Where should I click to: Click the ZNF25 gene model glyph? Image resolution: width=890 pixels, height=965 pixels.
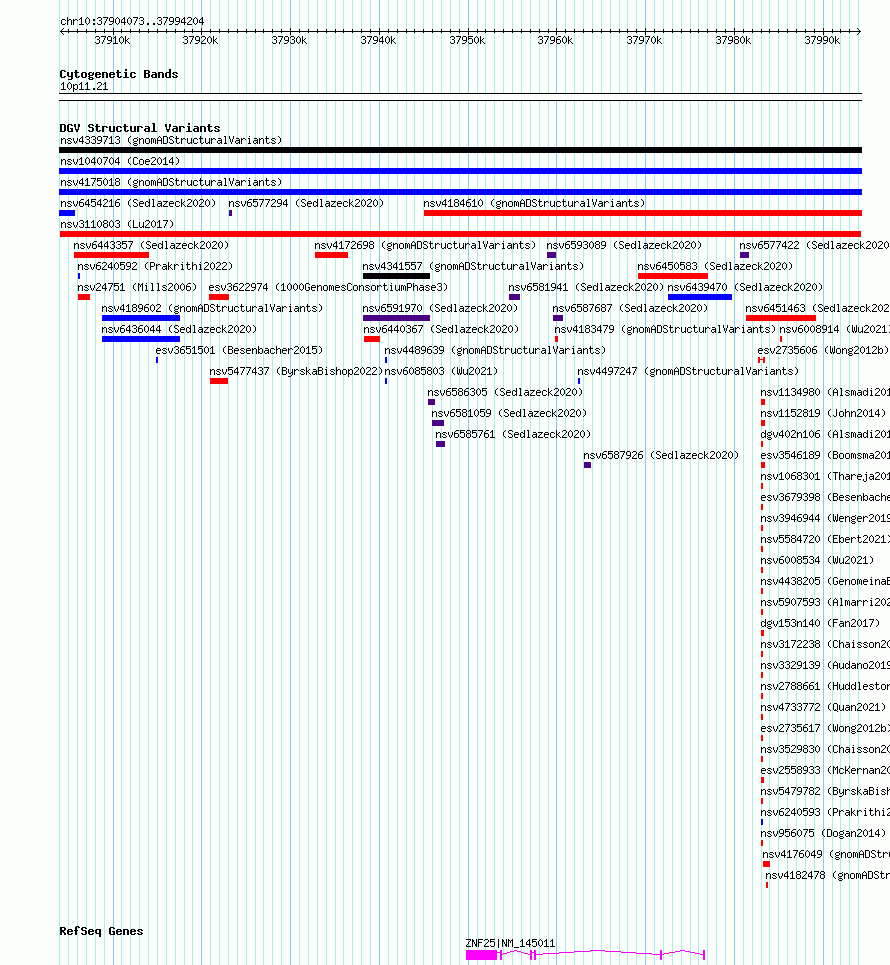tap(585, 955)
